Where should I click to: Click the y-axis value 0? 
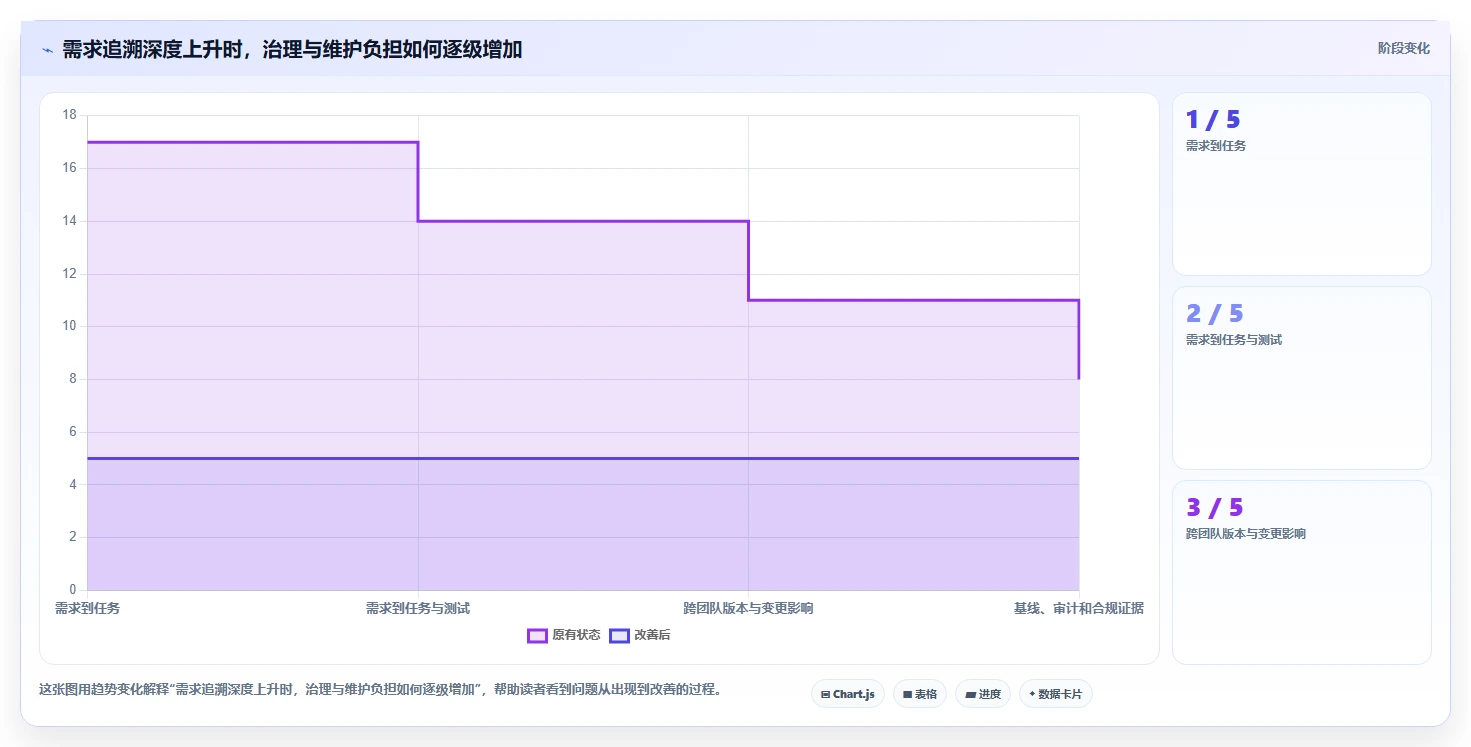coord(72,590)
